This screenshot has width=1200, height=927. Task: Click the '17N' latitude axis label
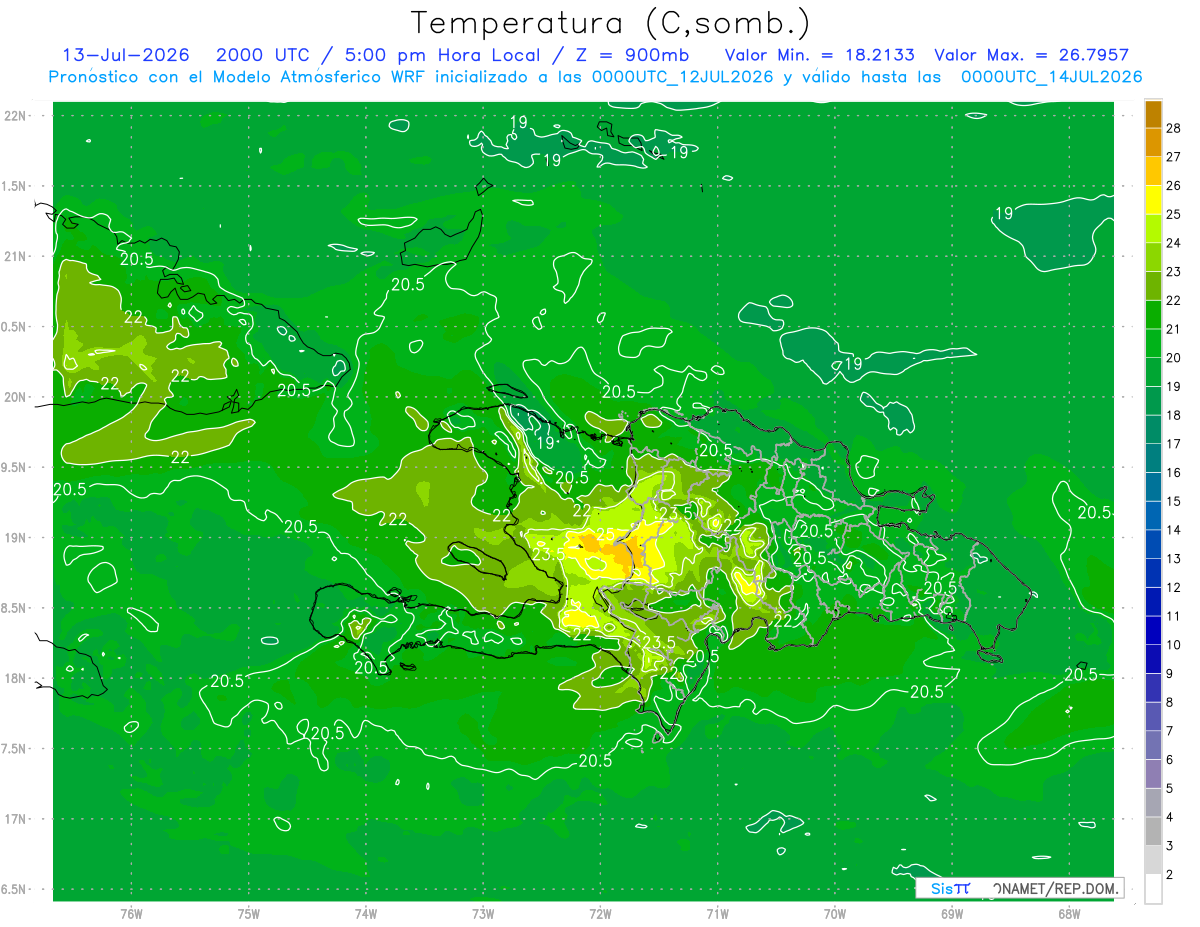point(14,819)
